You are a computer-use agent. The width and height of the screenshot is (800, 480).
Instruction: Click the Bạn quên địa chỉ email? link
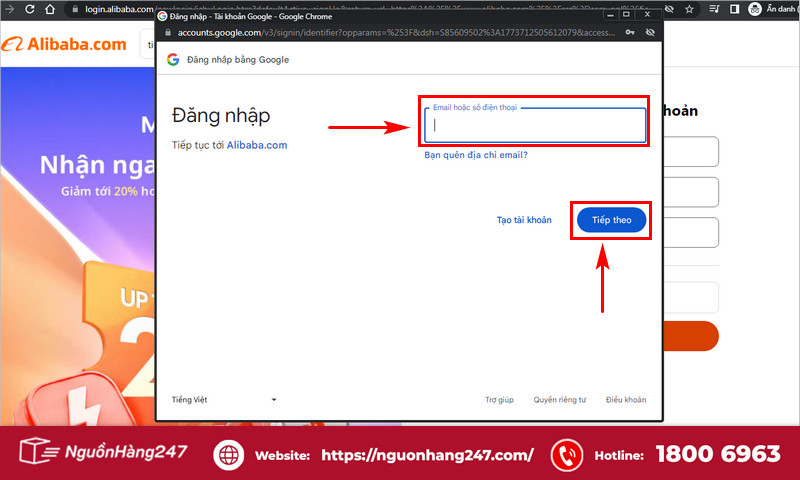pyautogui.click(x=476, y=155)
